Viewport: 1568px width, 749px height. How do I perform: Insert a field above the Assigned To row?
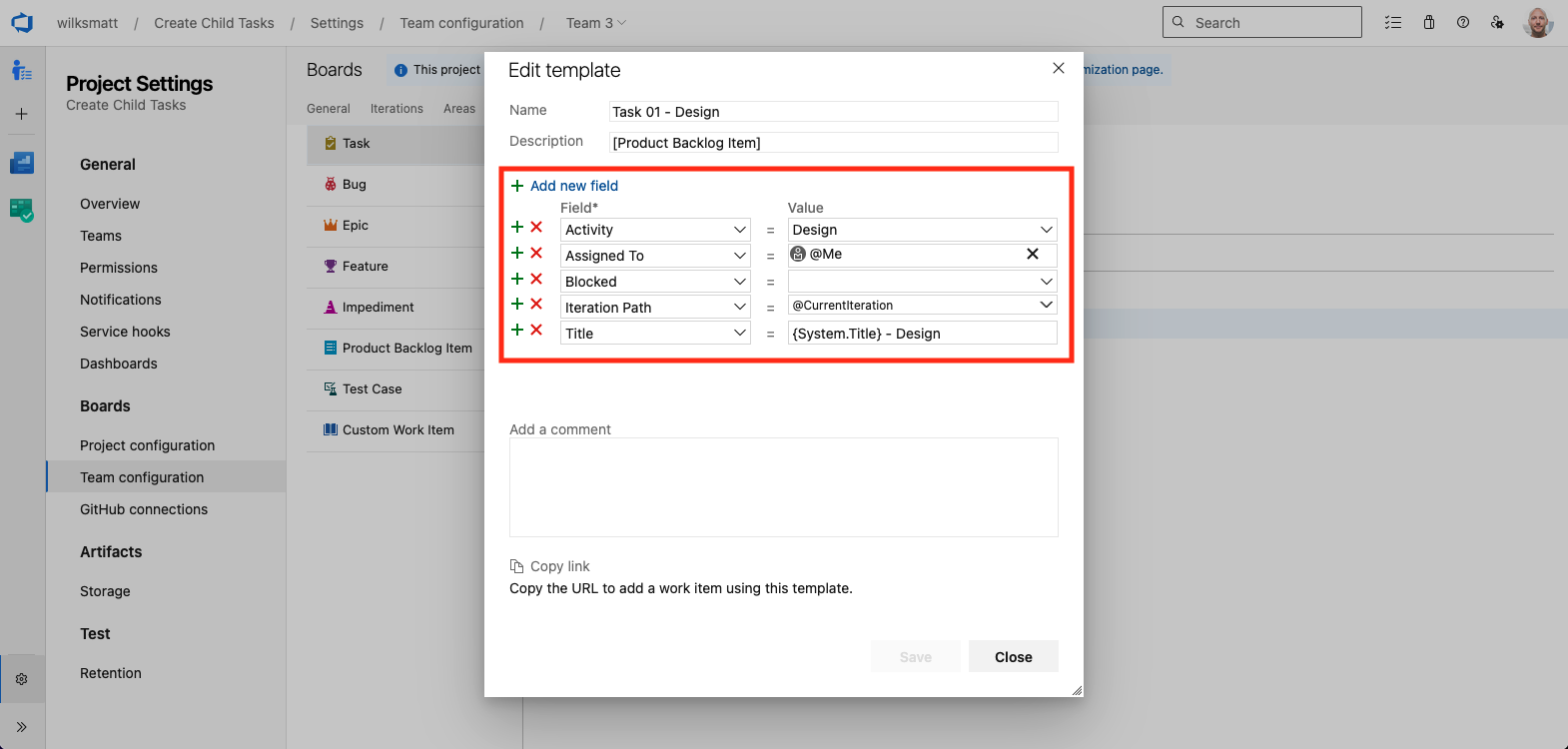pyautogui.click(x=517, y=254)
